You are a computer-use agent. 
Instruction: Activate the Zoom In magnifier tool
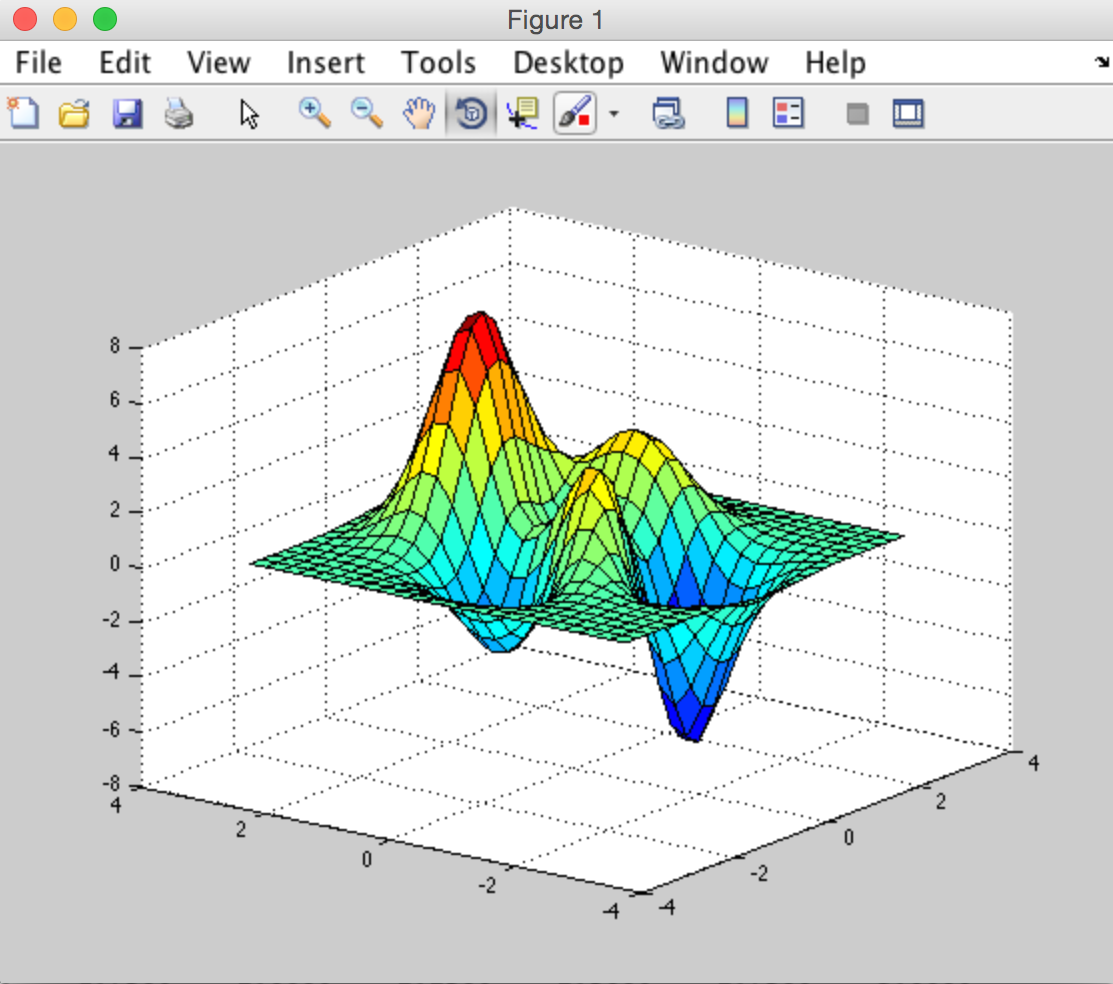point(314,114)
